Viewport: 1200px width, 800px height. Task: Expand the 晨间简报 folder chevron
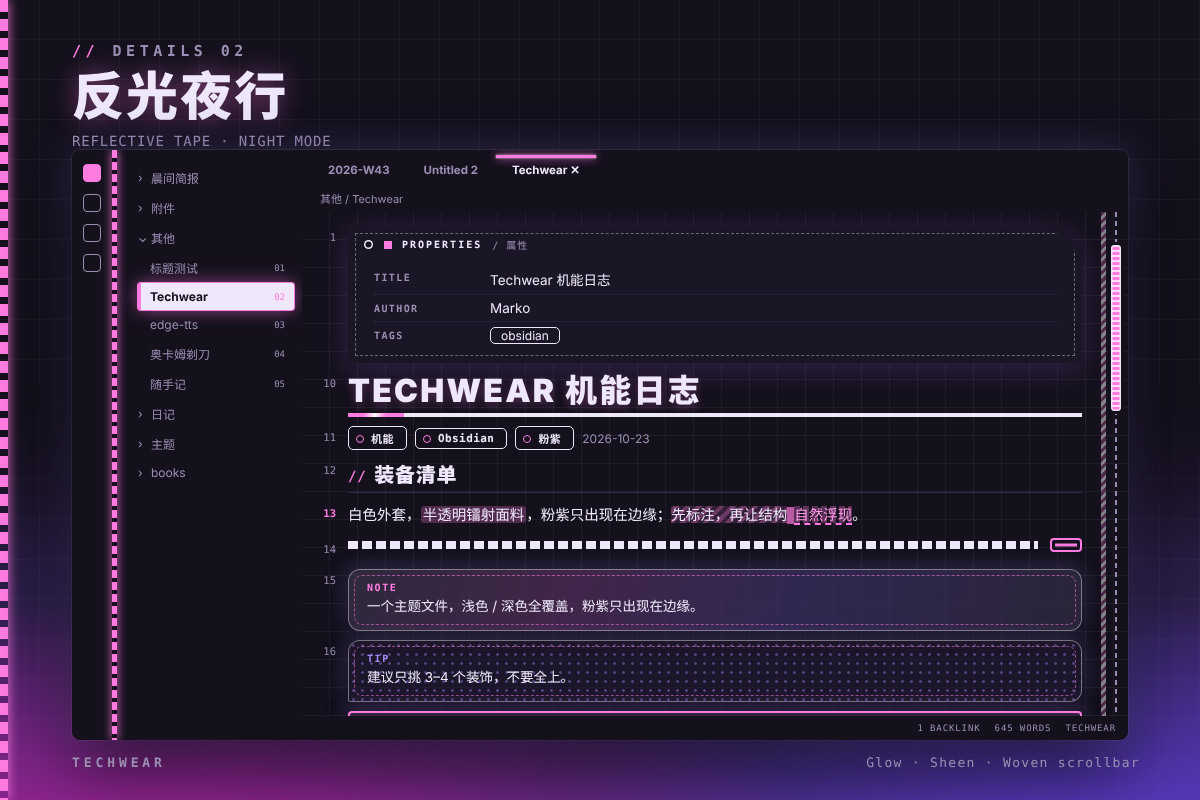pos(141,178)
